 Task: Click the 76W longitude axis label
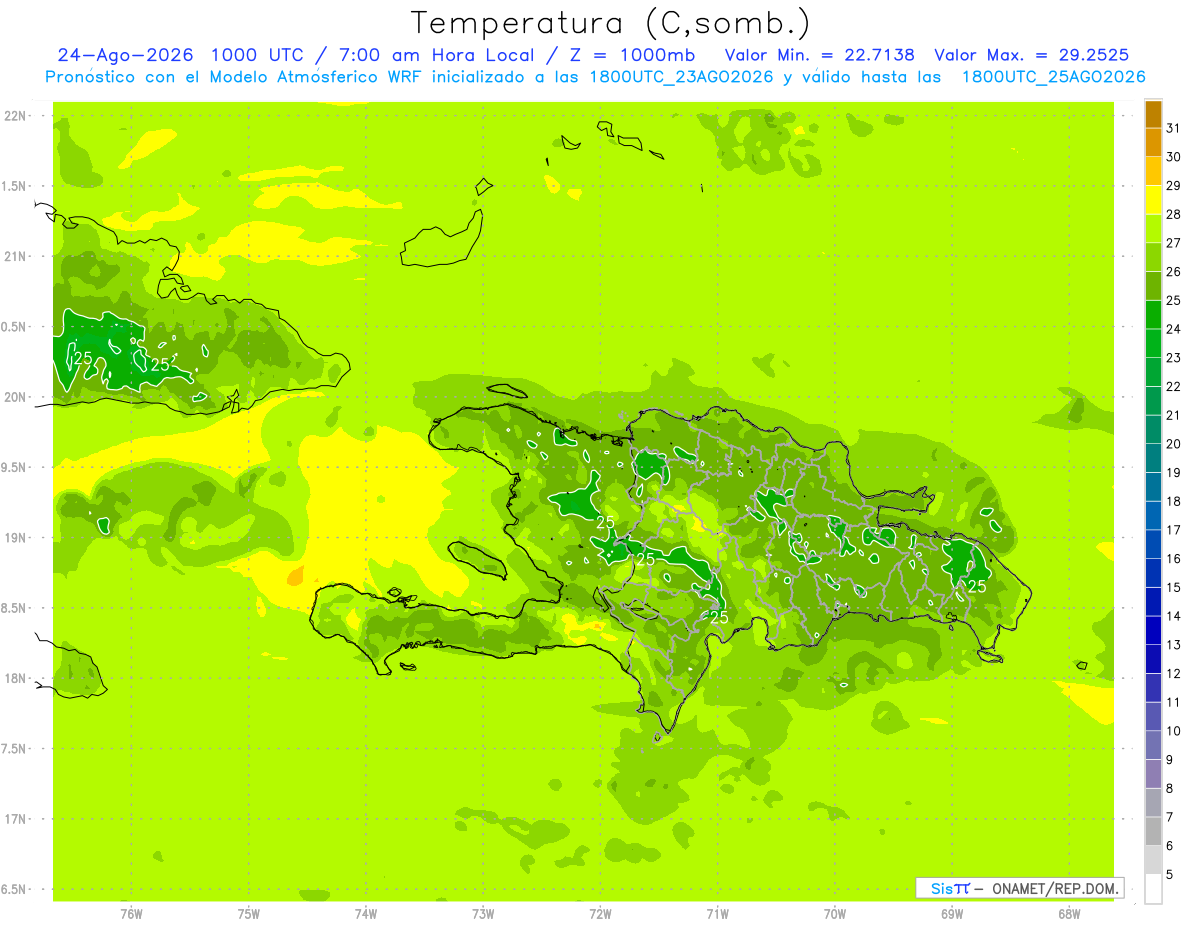[131, 913]
